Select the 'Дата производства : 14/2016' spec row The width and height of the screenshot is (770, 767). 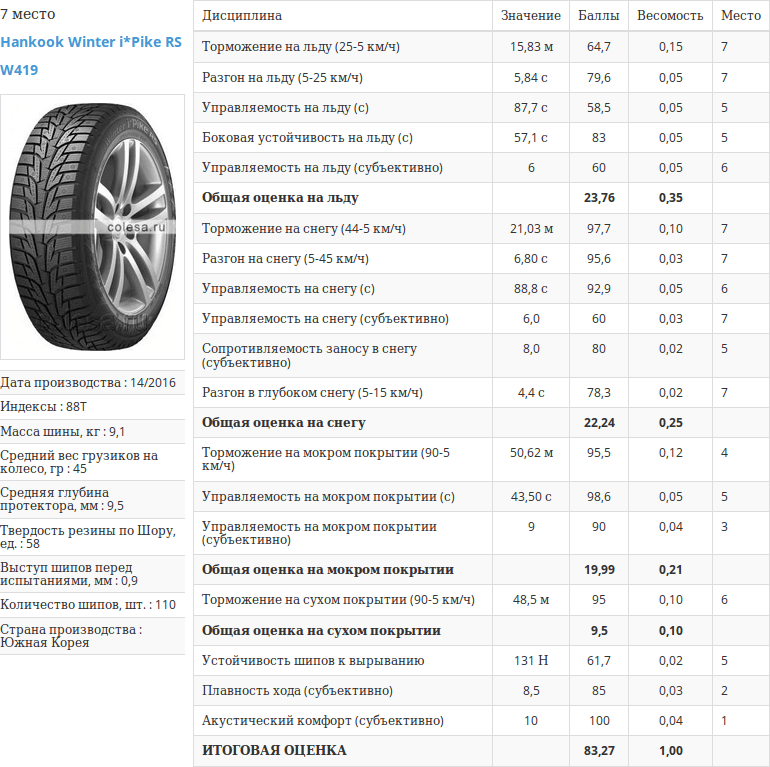88,382
